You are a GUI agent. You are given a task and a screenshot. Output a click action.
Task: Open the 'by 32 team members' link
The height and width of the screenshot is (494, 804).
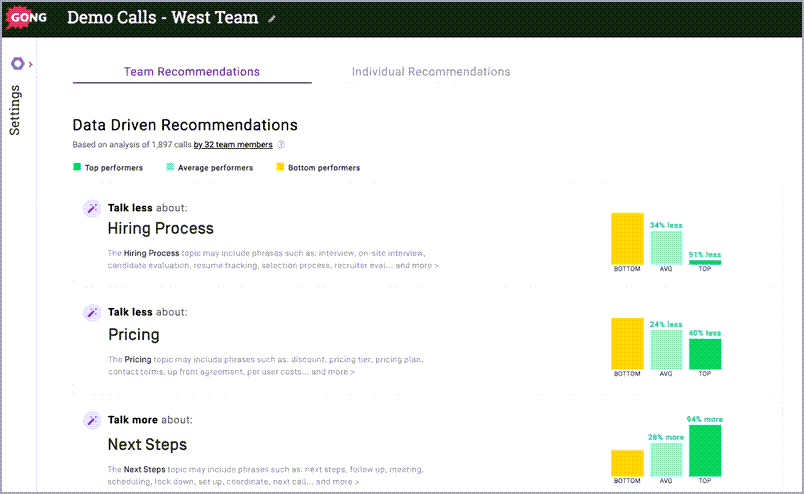[x=233, y=144]
